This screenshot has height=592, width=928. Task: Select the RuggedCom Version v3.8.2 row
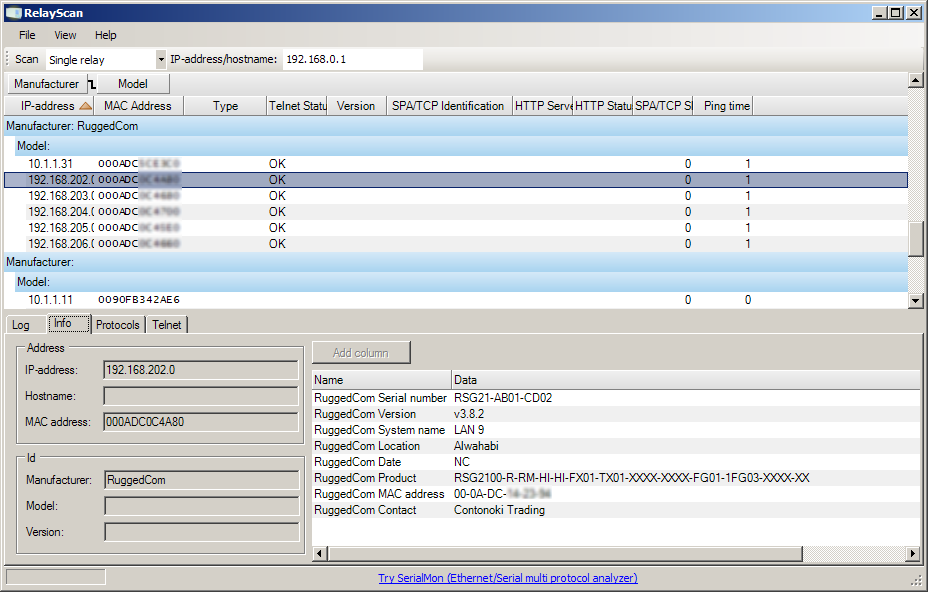pos(616,414)
